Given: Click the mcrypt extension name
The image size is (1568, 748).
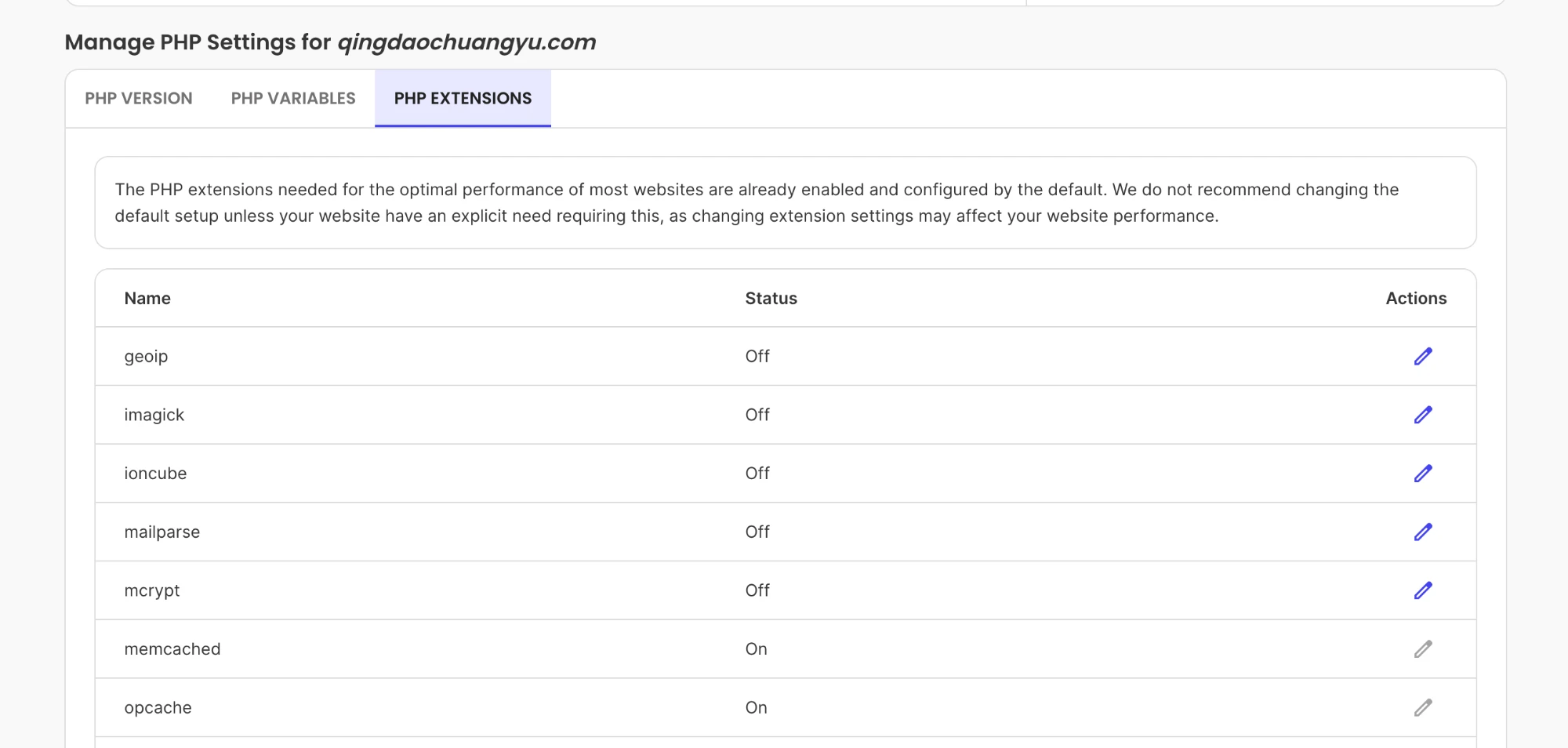Looking at the screenshot, I should [x=152, y=591].
